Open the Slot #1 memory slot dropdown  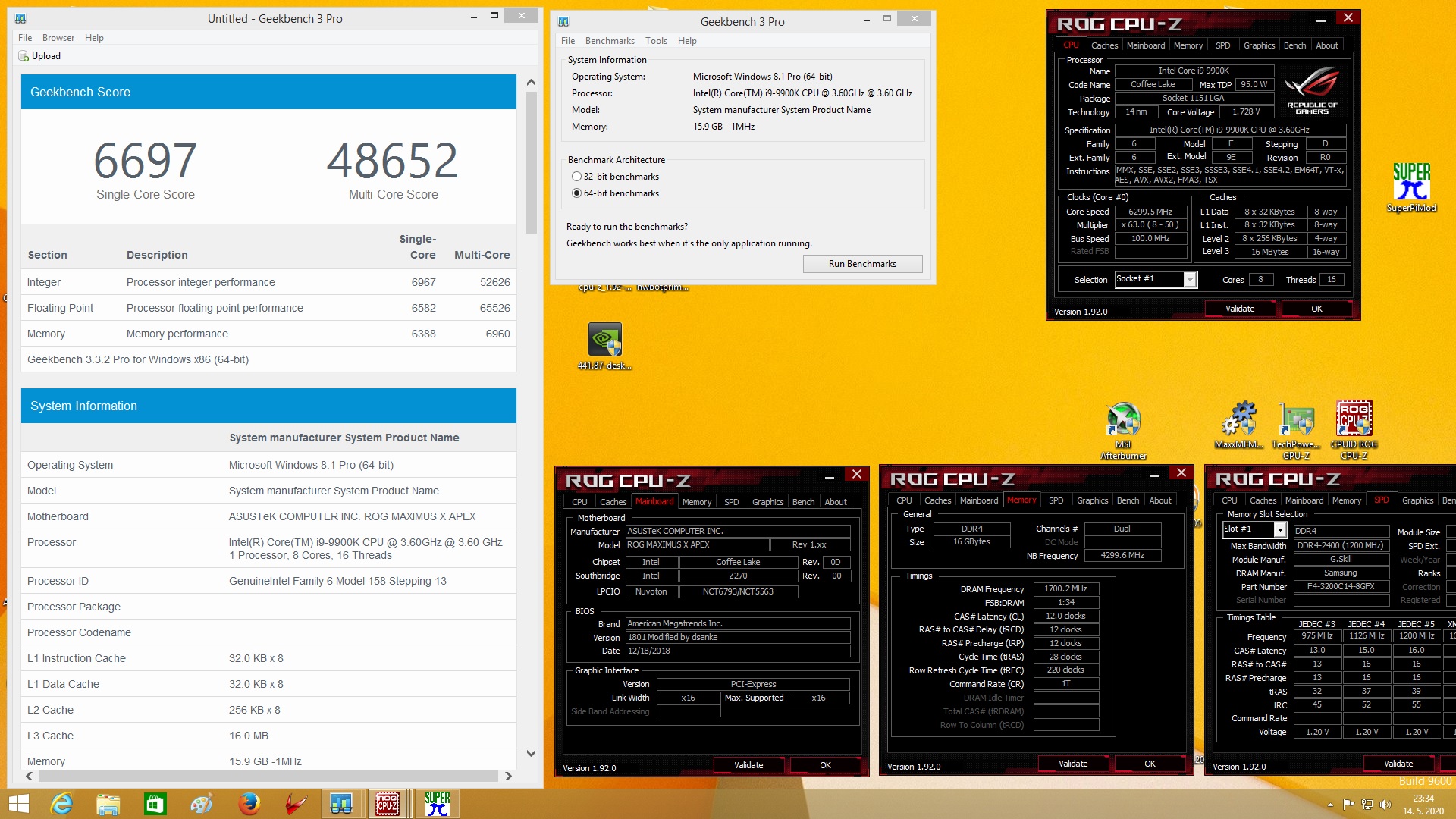click(1280, 529)
